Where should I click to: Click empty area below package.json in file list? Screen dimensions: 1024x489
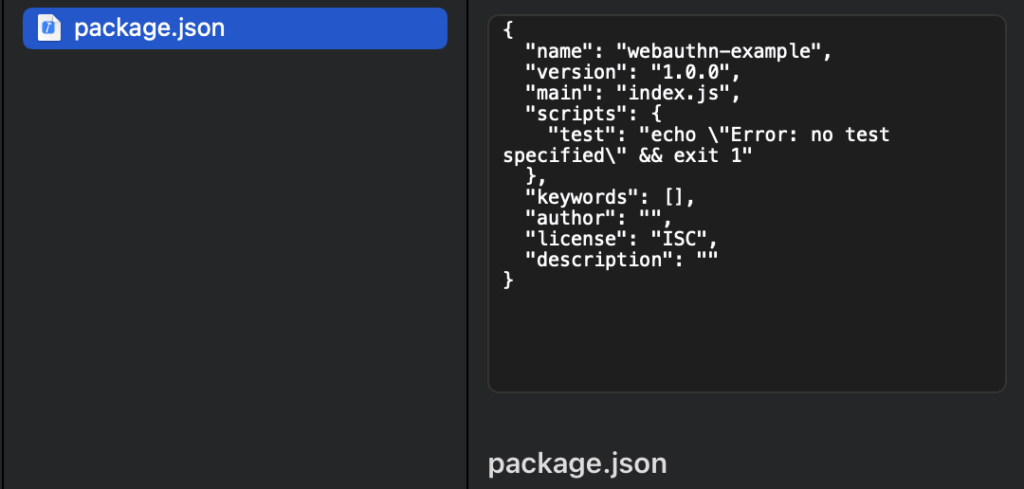pos(235,250)
